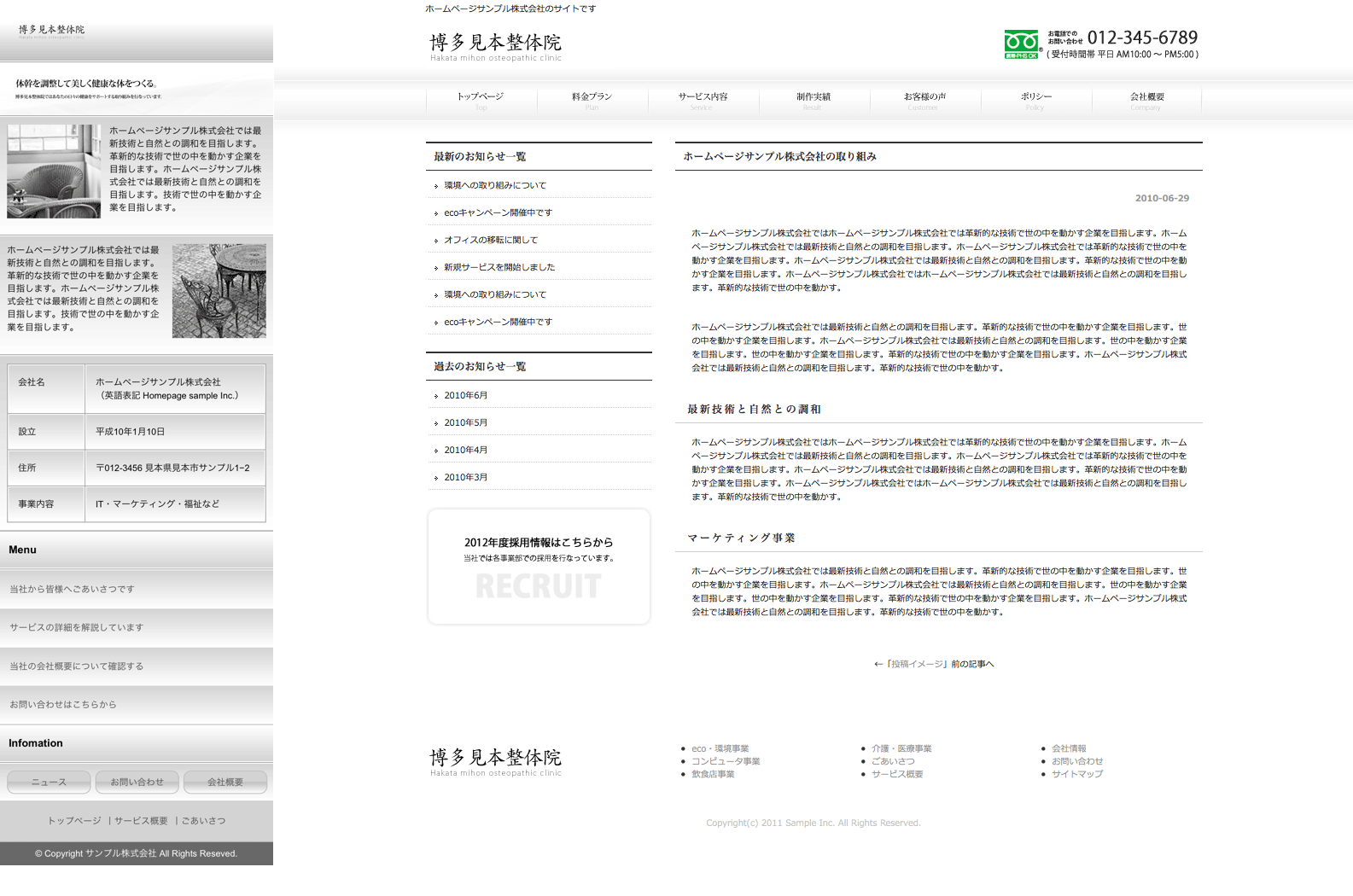The width and height of the screenshot is (1353, 896).
Task: Go to サービス内容 in top navigation
Action: (703, 98)
